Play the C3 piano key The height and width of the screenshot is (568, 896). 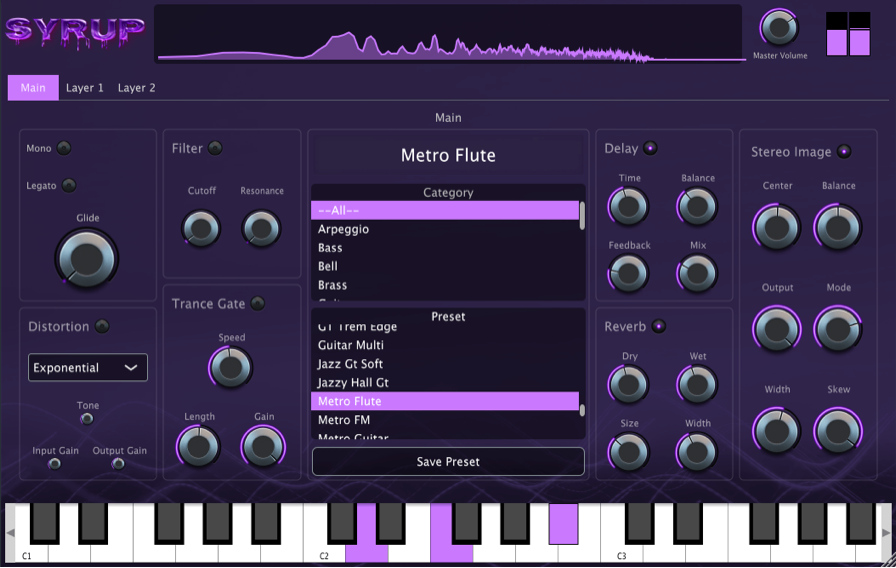pyautogui.click(x=621, y=551)
